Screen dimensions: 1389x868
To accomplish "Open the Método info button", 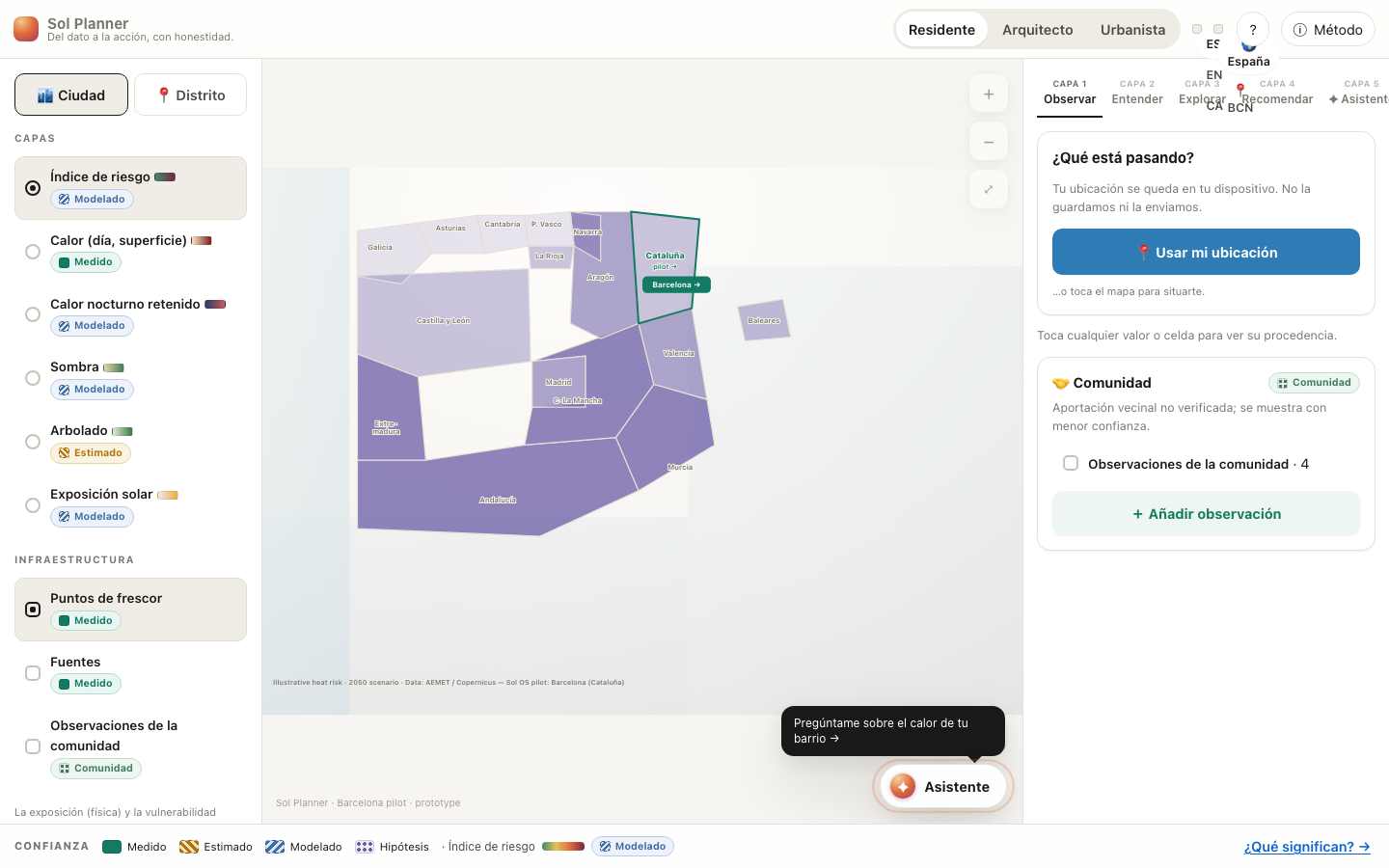I will coord(1328,30).
